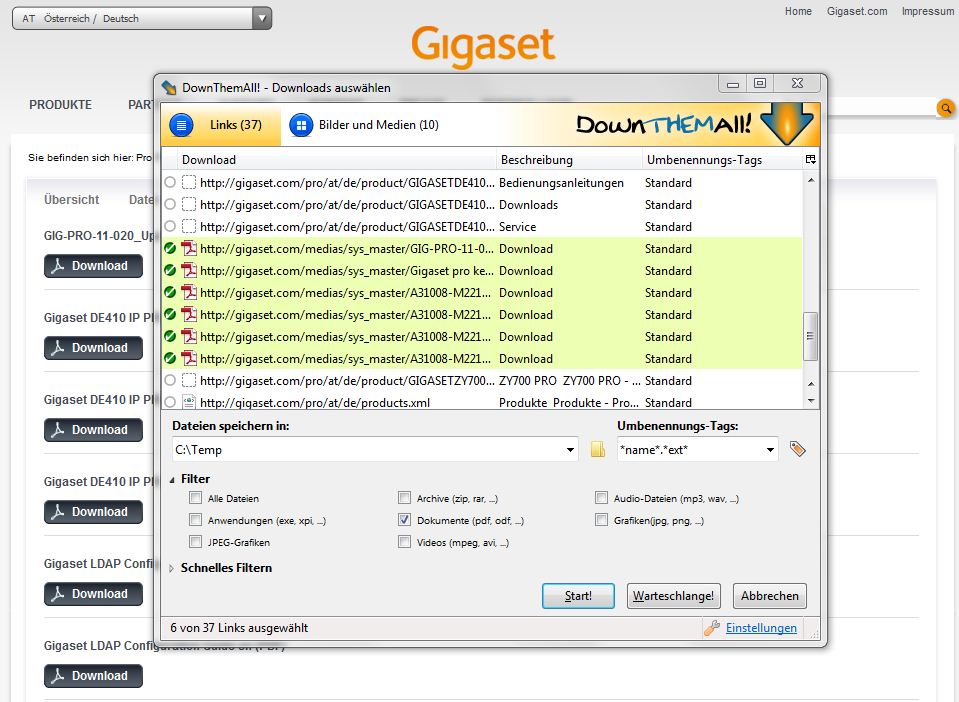The height and width of the screenshot is (702, 959).
Task: Toggle selection circle of Bedienungsanleitungen row
Action: point(170,182)
